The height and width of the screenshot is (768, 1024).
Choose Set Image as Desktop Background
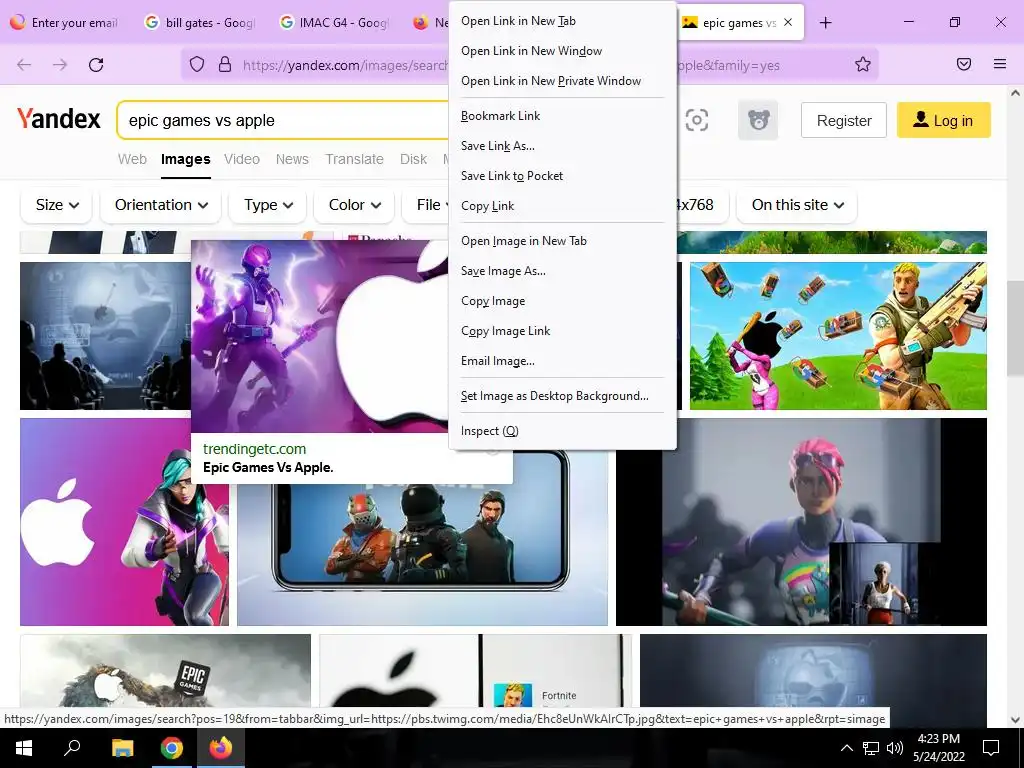[562, 396]
